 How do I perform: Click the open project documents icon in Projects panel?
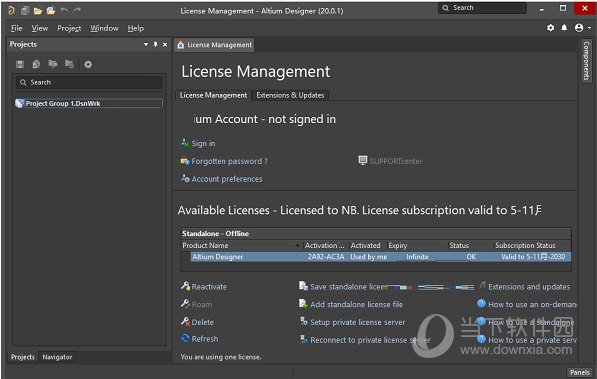[53, 64]
